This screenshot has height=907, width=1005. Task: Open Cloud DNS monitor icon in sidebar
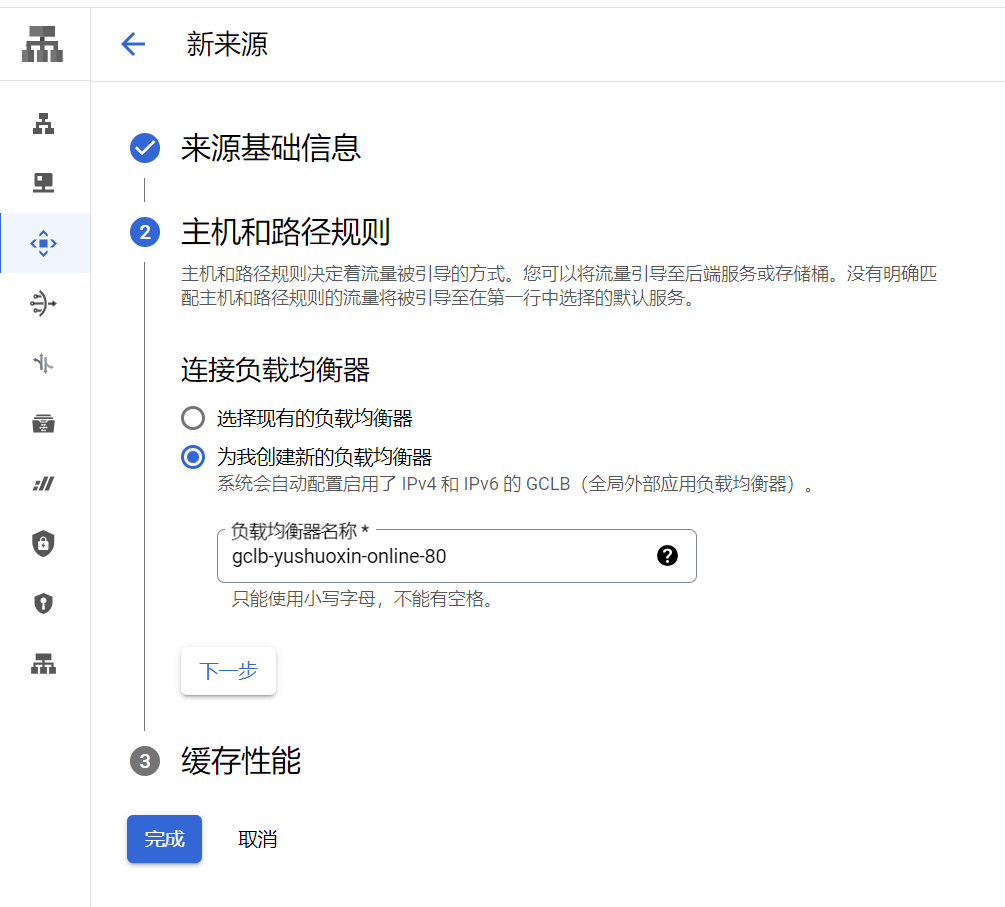[43, 183]
